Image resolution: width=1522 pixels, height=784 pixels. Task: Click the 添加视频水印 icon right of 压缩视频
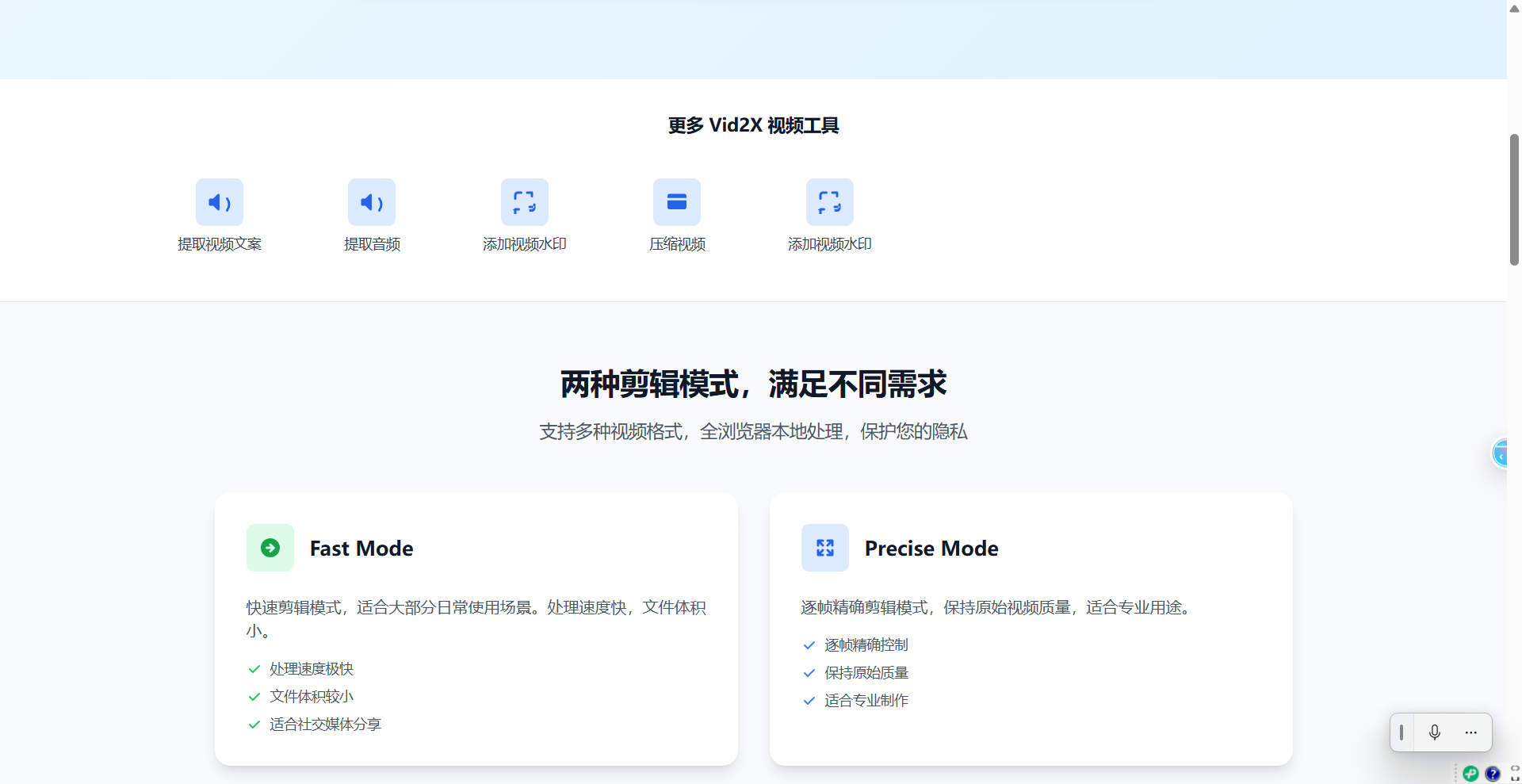click(x=829, y=202)
